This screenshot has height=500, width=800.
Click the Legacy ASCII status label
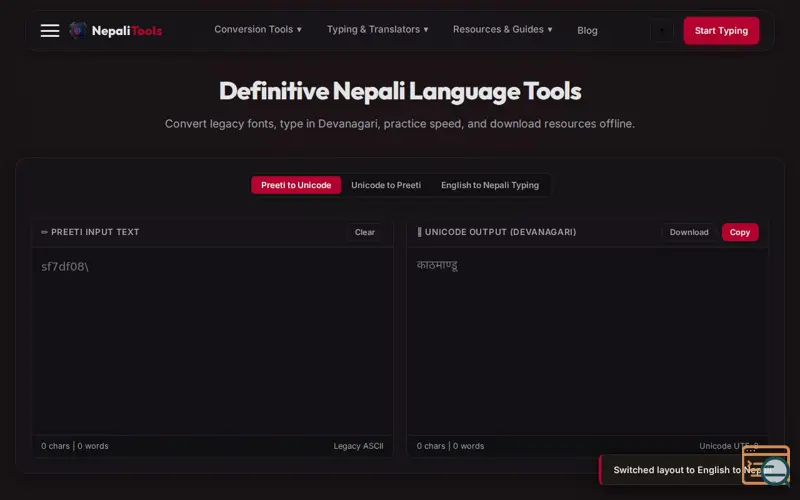click(358, 446)
